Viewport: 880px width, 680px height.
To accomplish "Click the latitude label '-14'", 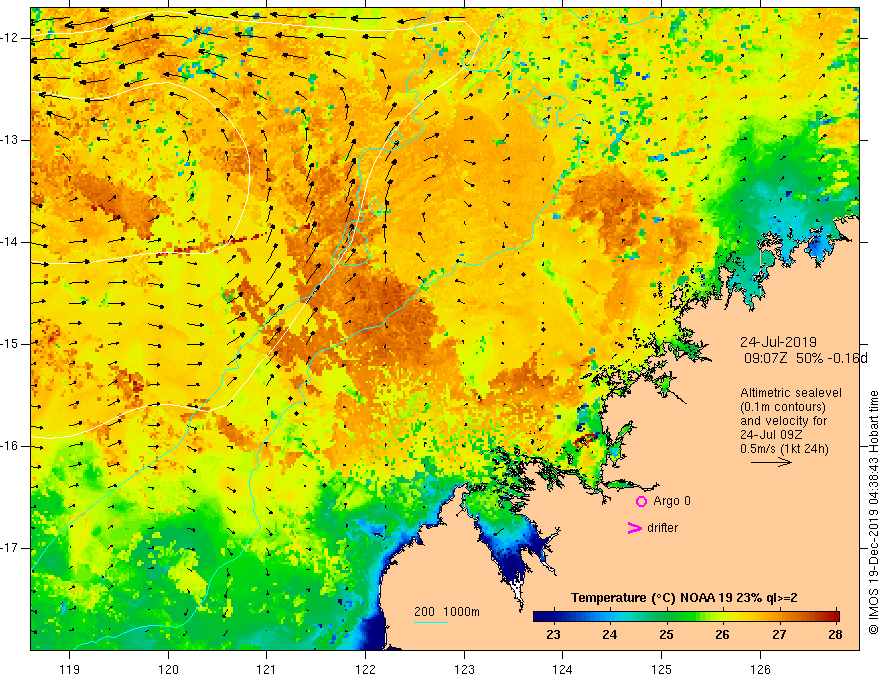I will click(11, 242).
